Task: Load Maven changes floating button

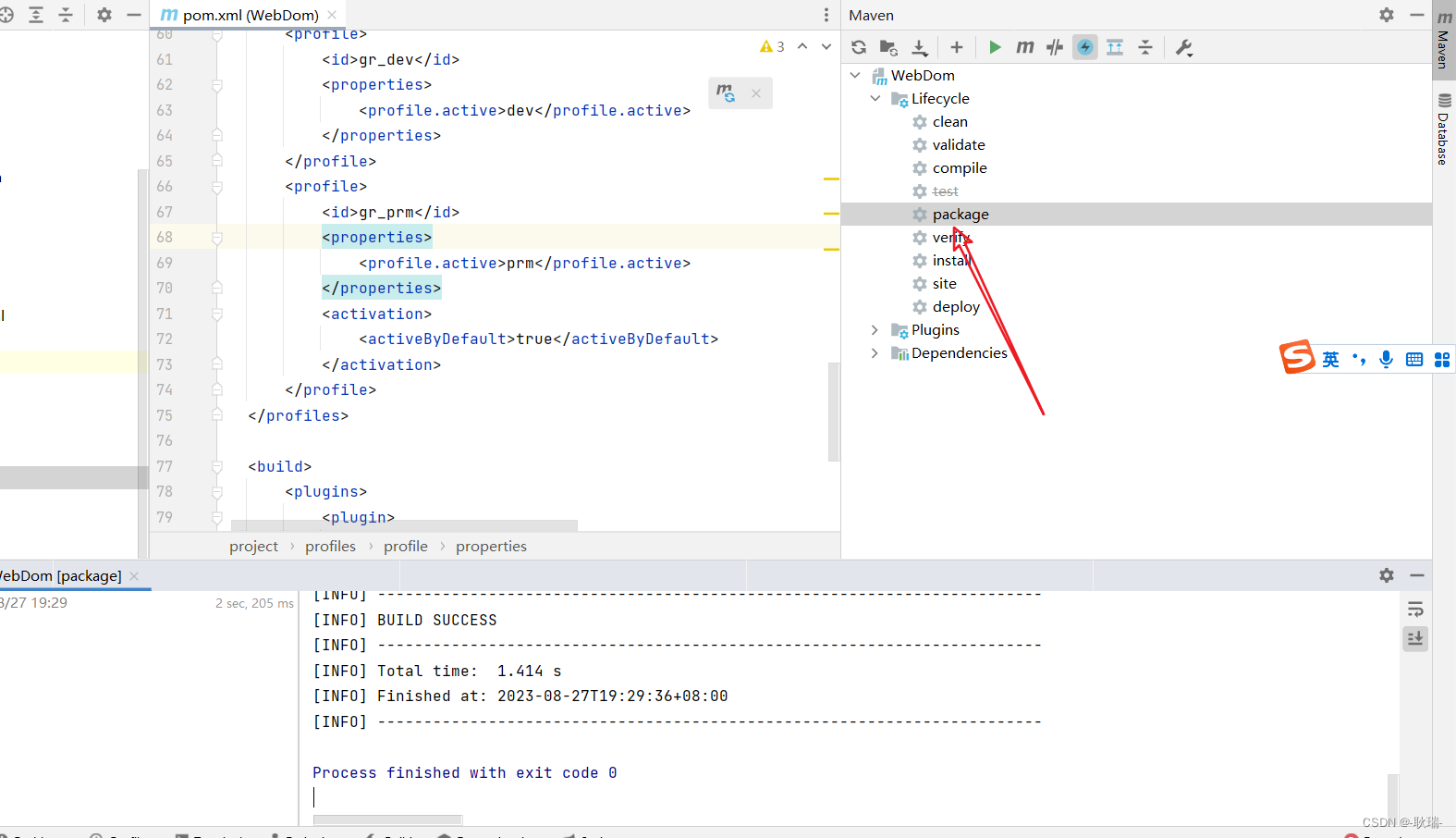Action: point(727,92)
